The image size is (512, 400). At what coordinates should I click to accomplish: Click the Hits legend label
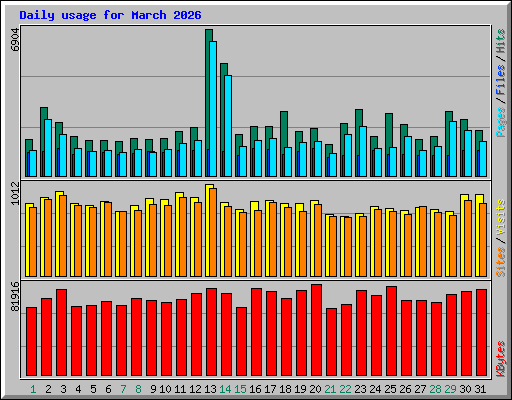(x=501, y=41)
